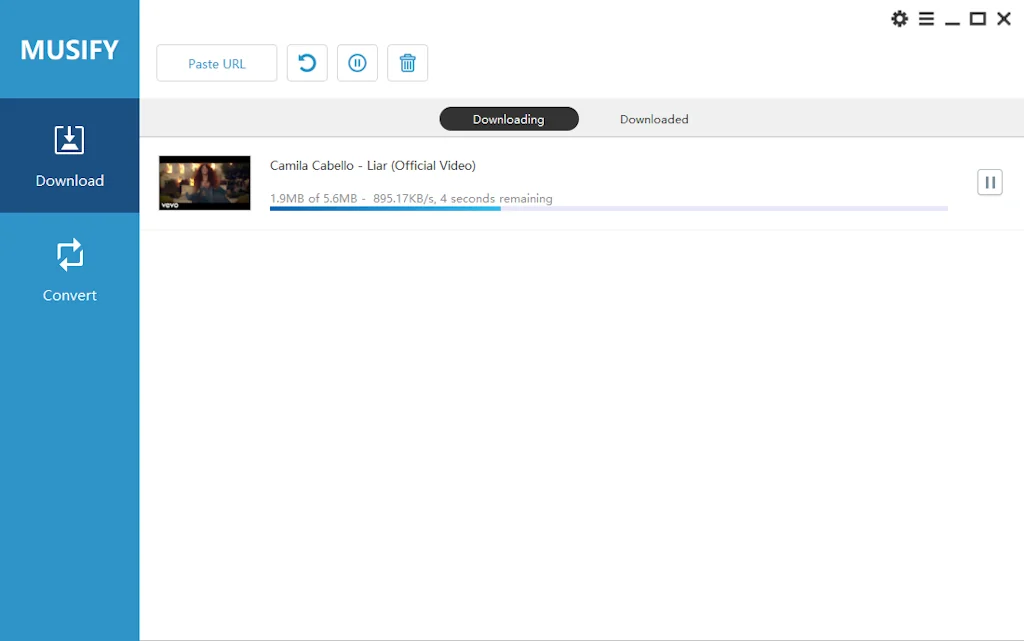Click the resume all downloads arrow icon
The width and height of the screenshot is (1024, 641).
pyautogui.click(x=307, y=63)
